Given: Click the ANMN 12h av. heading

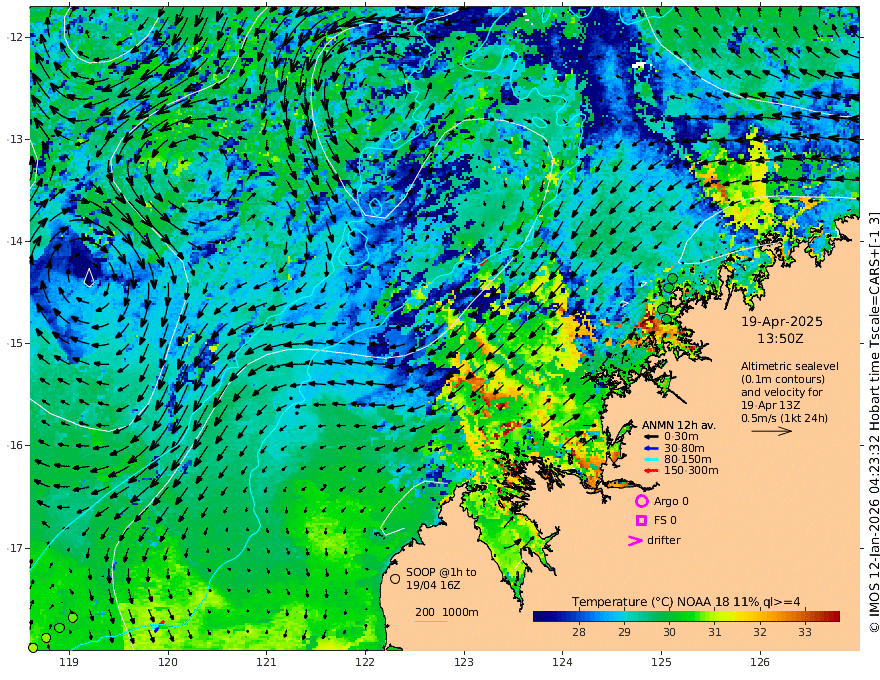Looking at the screenshot, I should coord(679,425).
